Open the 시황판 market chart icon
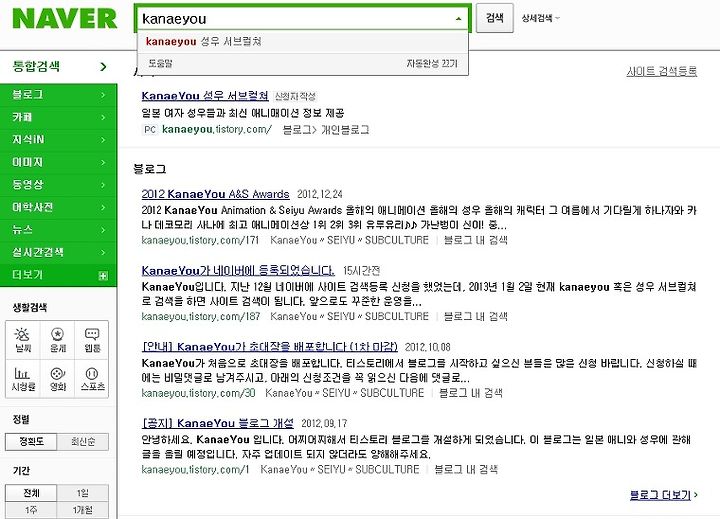Image resolution: width=720 pixels, height=519 pixels. (x=23, y=378)
